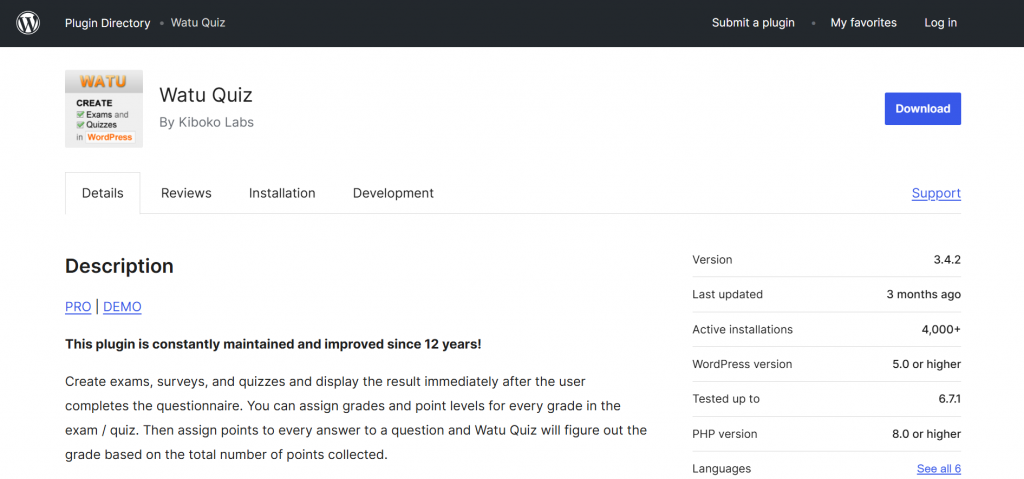Click PHP version 8.0 or higher value
The height and width of the screenshot is (479, 1024).
(x=927, y=434)
